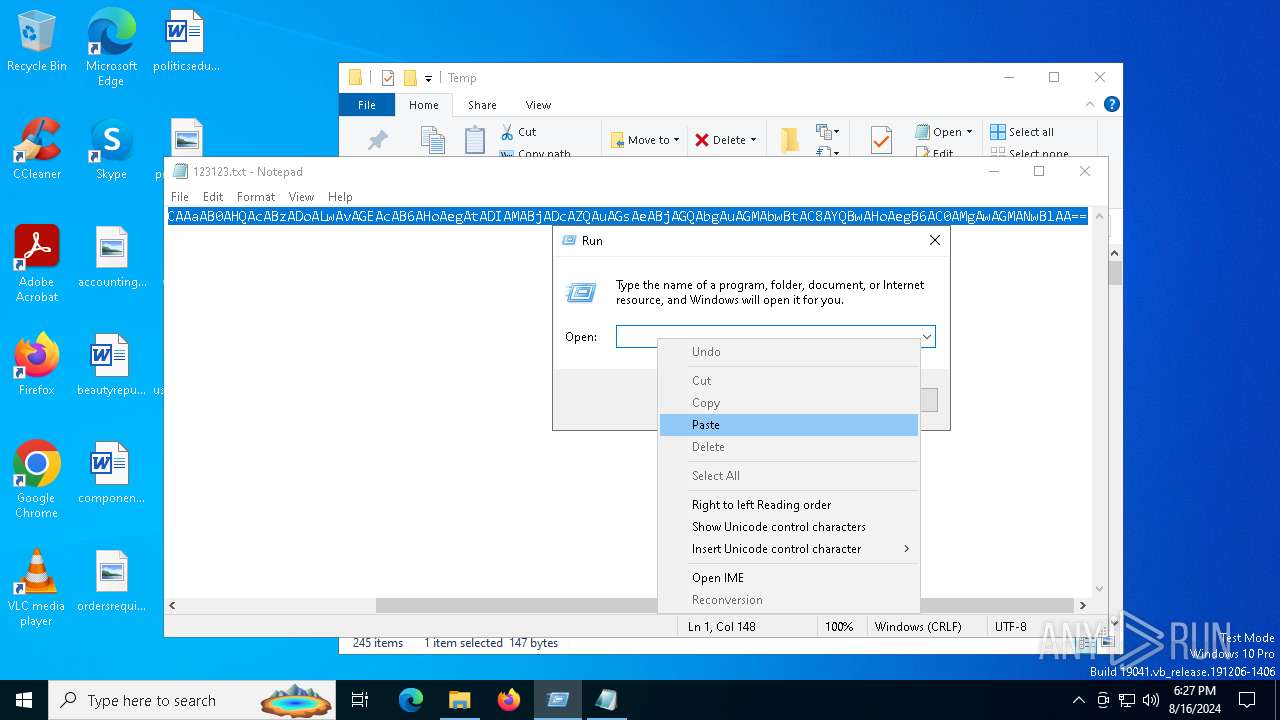Click Copy icon in Explorer ribbon
The height and width of the screenshot is (720, 1280).
(x=432, y=140)
